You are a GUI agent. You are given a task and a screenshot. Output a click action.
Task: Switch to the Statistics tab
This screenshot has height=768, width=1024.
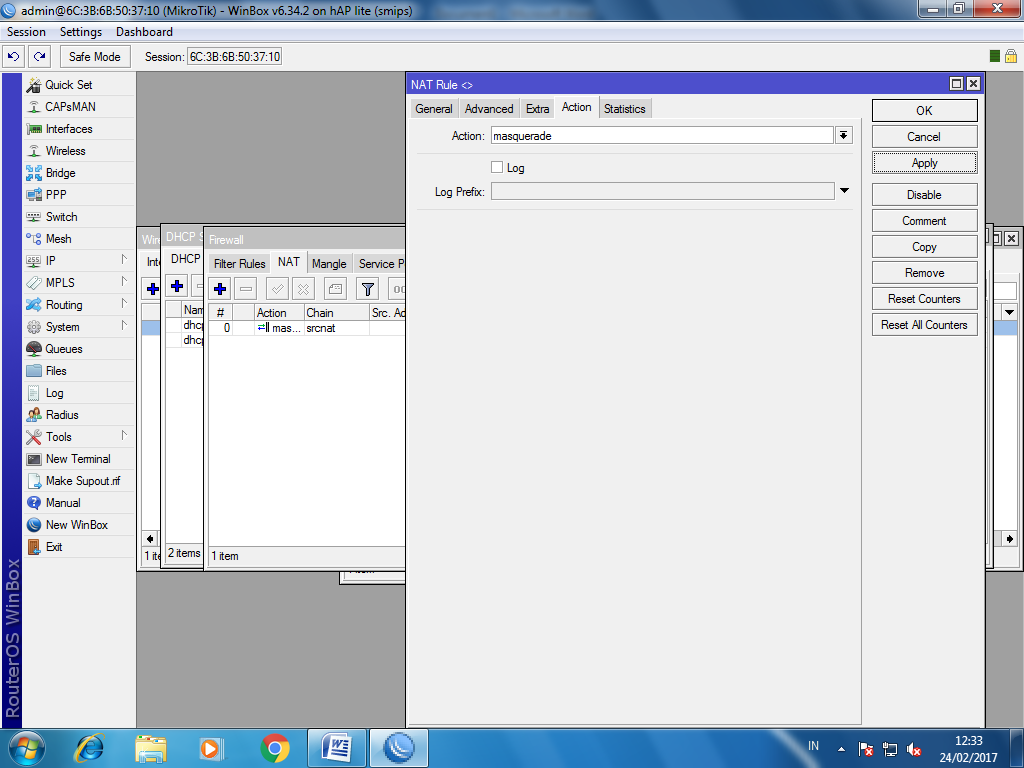(x=624, y=109)
